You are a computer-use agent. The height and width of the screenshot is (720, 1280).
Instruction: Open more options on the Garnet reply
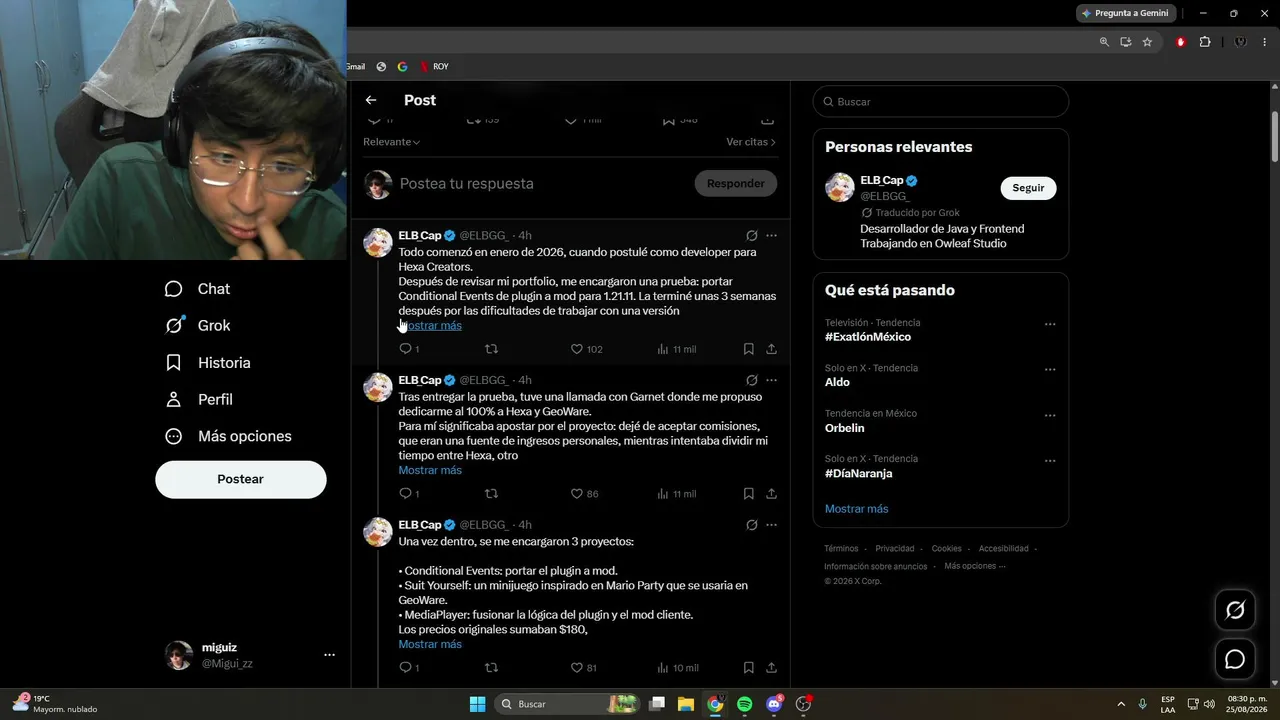tap(771, 380)
